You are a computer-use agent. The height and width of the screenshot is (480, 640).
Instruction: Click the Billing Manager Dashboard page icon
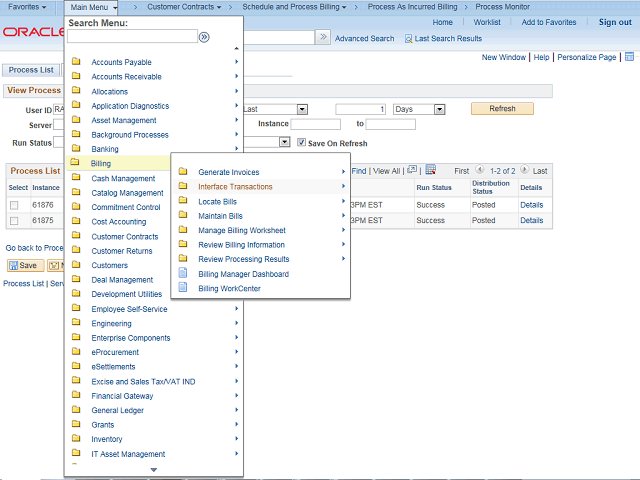pyautogui.click(x=182, y=274)
